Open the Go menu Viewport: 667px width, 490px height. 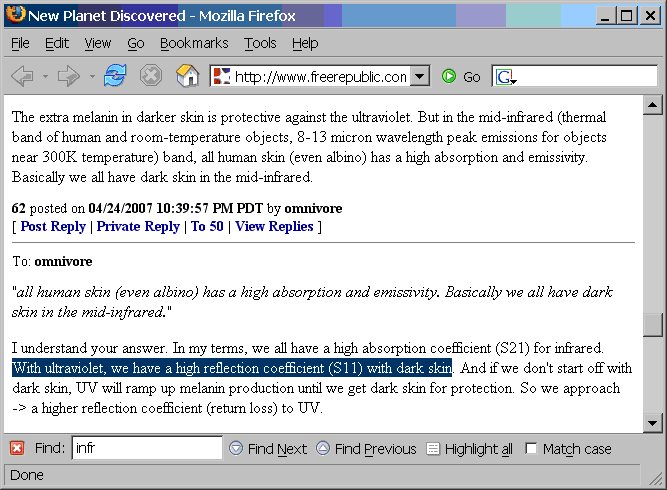[x=136, y=43]
